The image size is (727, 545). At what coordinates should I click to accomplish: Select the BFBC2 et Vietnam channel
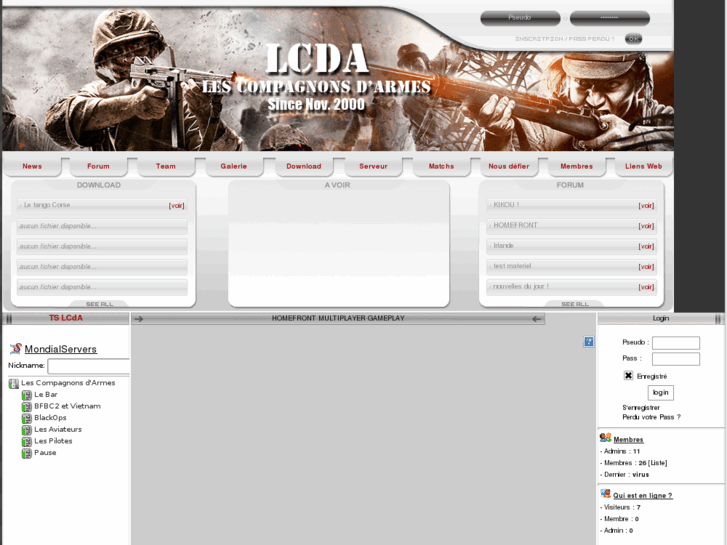pos(67,406)
